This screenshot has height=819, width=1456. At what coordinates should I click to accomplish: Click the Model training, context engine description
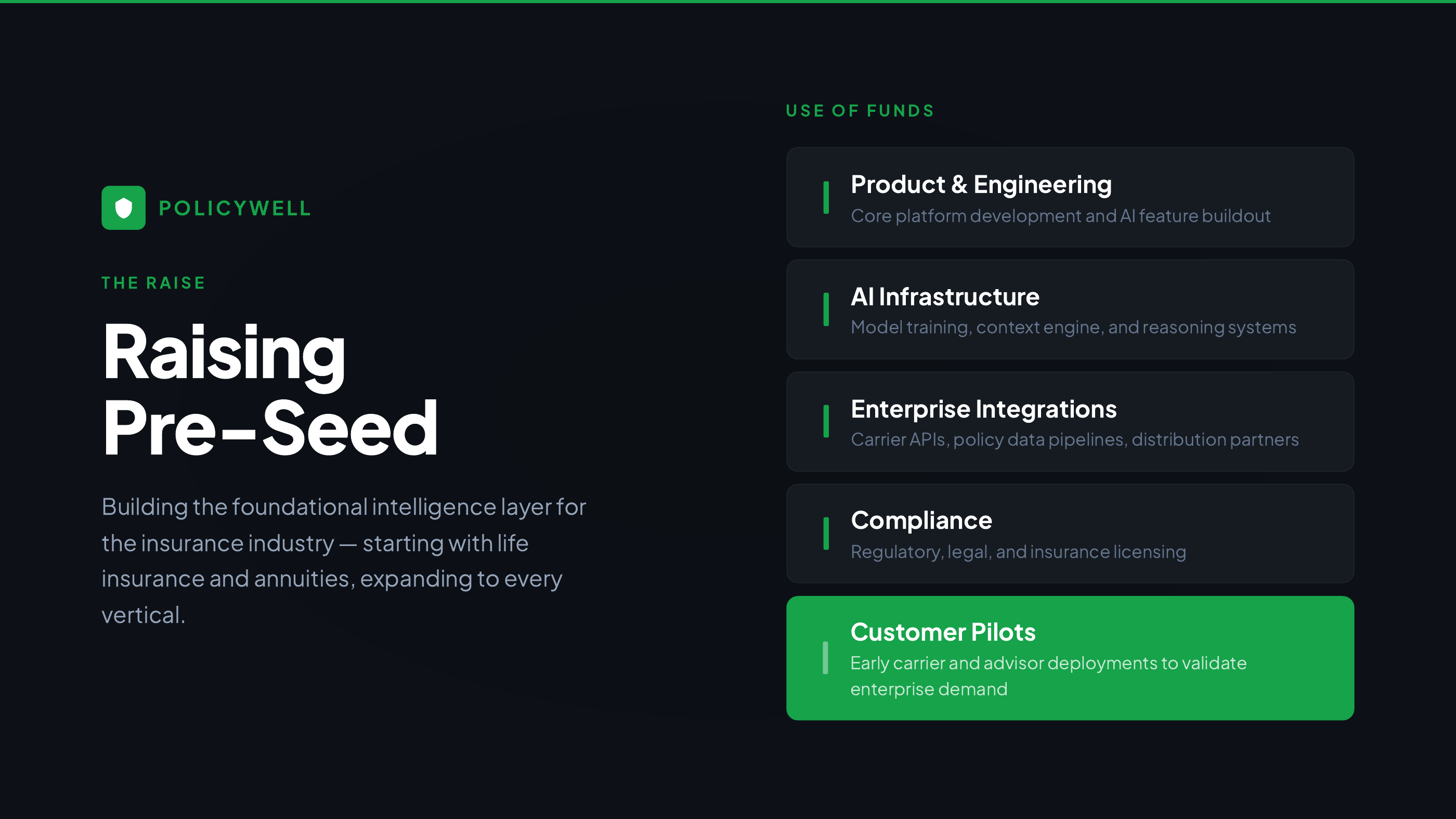click(x=1073, y=327)
